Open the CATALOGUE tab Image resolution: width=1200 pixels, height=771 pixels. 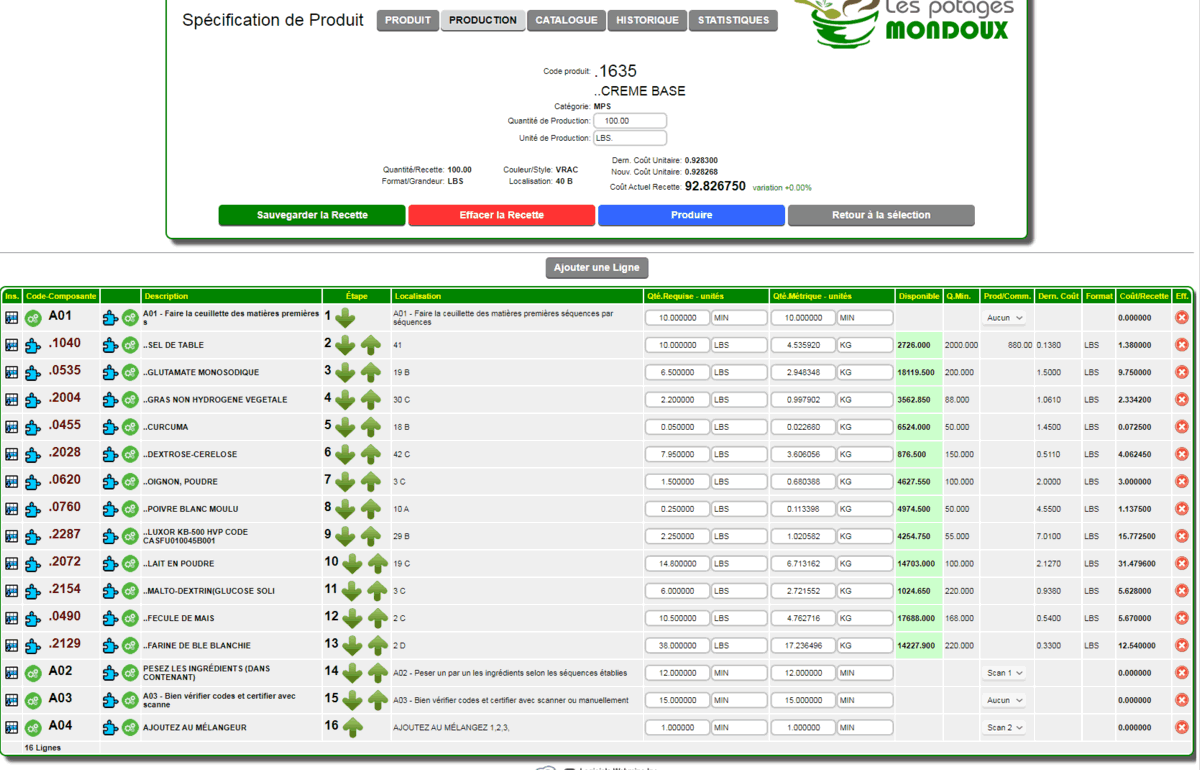point(566,20)
